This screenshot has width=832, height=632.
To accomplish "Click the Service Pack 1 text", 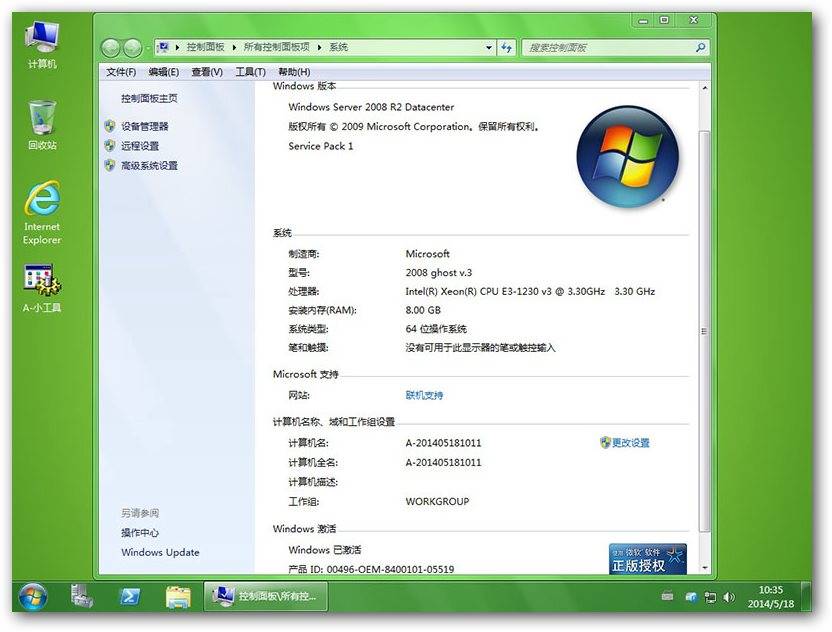I will click(320, 146).
